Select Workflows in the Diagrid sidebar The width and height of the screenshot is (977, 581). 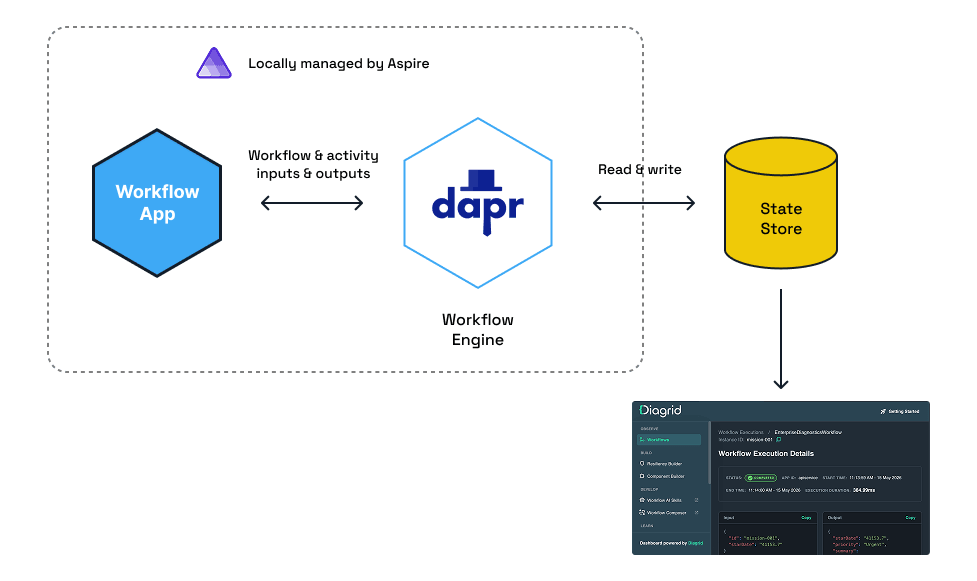coord(669,439)
